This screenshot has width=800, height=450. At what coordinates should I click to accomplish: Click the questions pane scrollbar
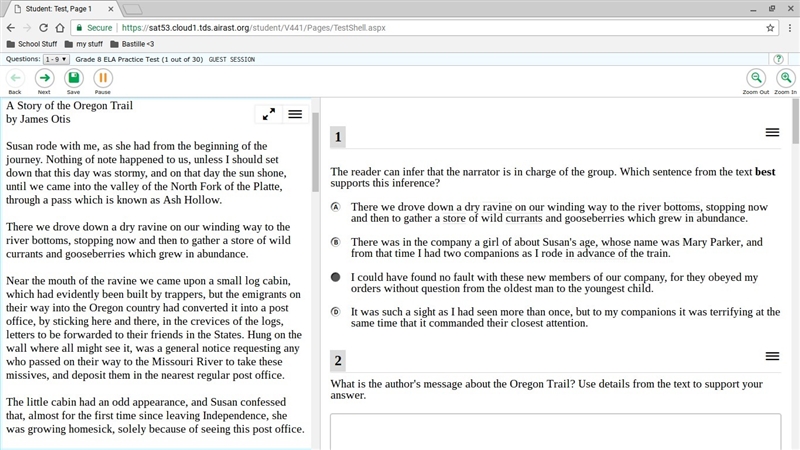pyautogui.click(x=795, y=121)
